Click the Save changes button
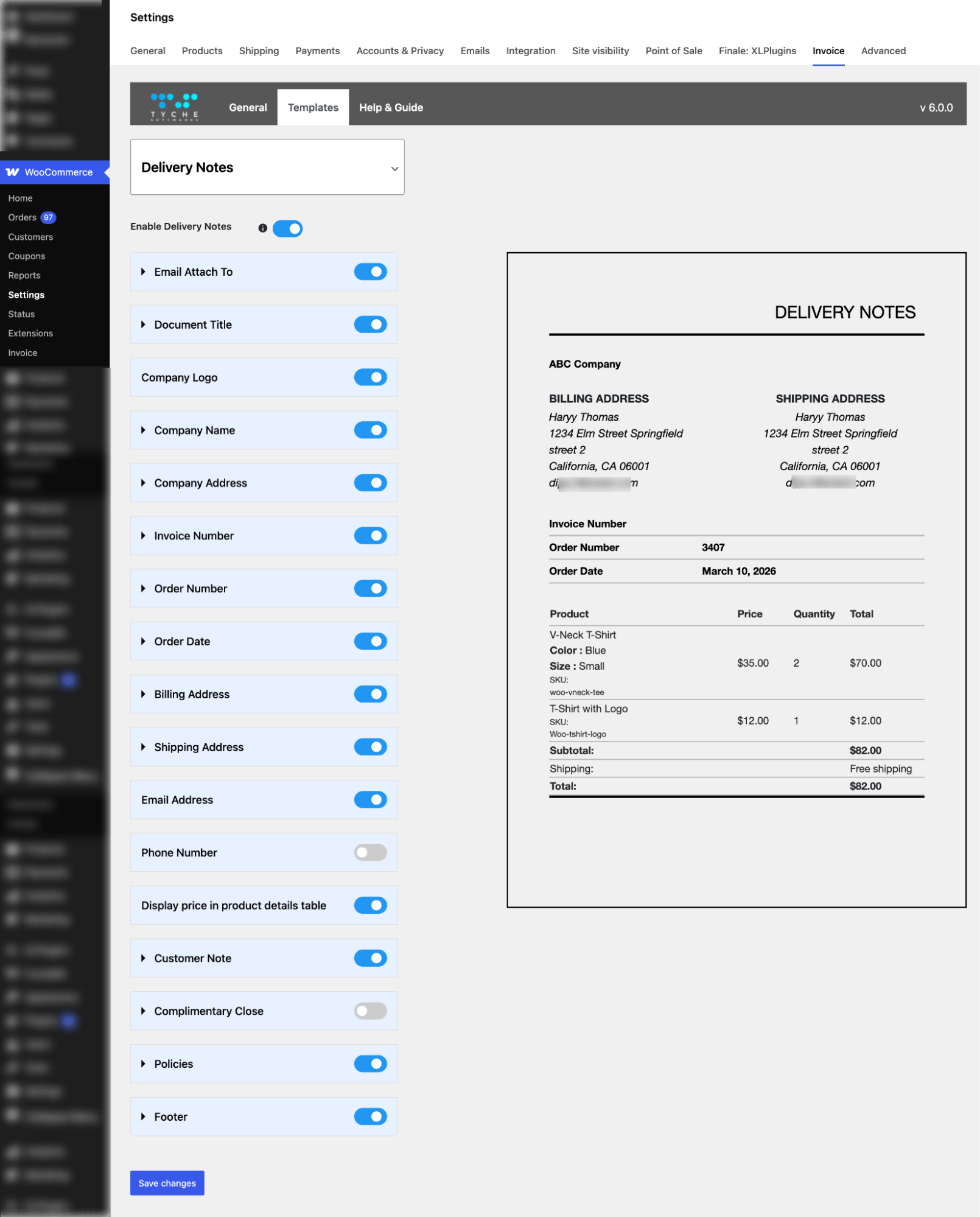Viewport: 980px width, 1217px height. click(167, 1183)
